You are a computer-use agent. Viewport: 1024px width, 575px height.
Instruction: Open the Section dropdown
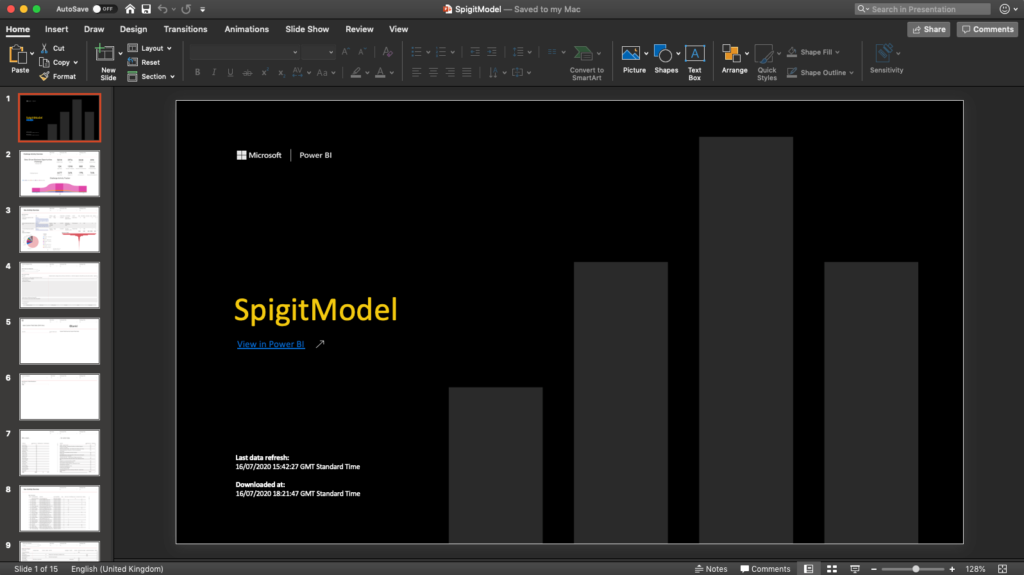click(151, 76)
